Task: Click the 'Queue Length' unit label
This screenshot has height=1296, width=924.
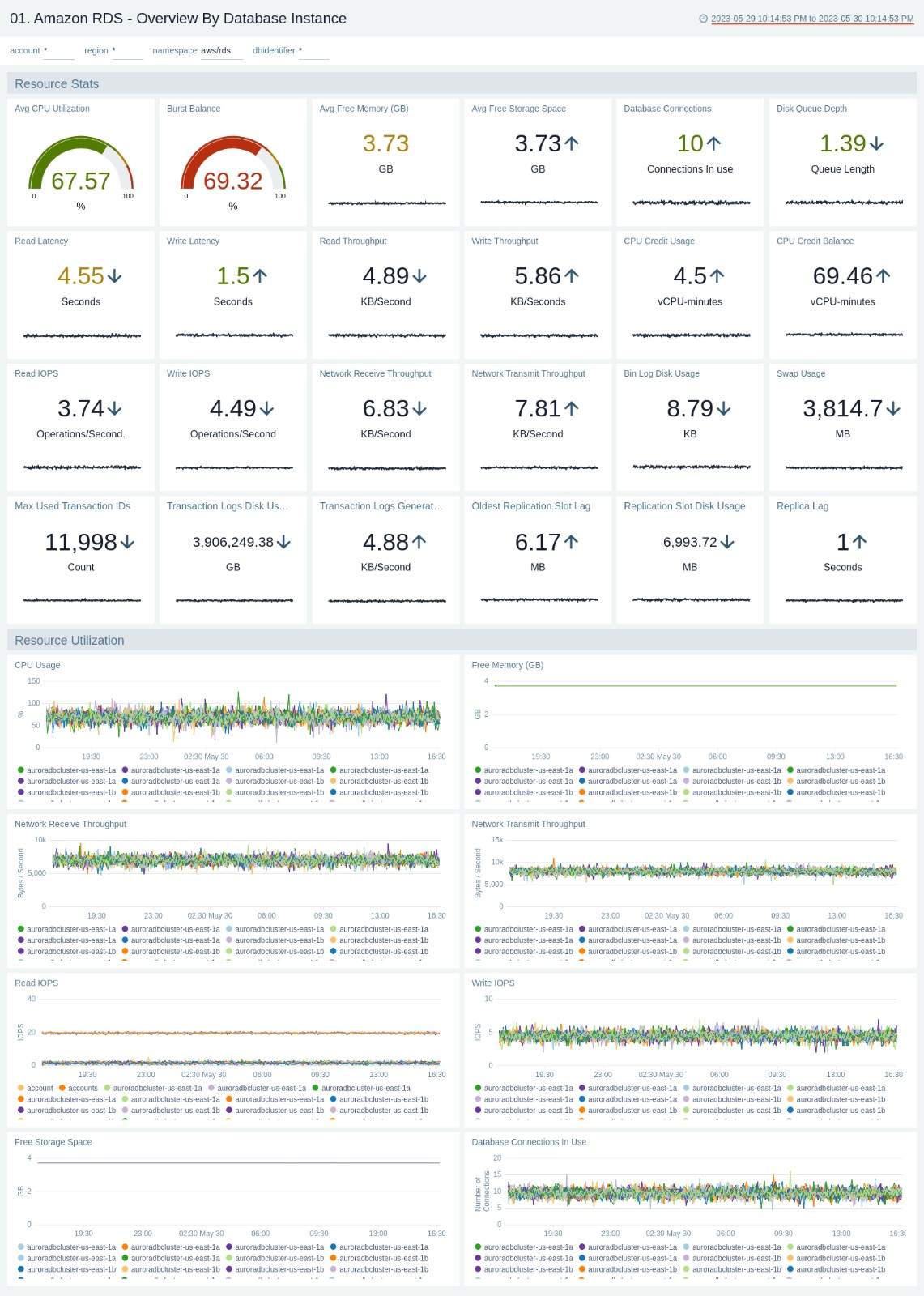Action: coord(843,169)
